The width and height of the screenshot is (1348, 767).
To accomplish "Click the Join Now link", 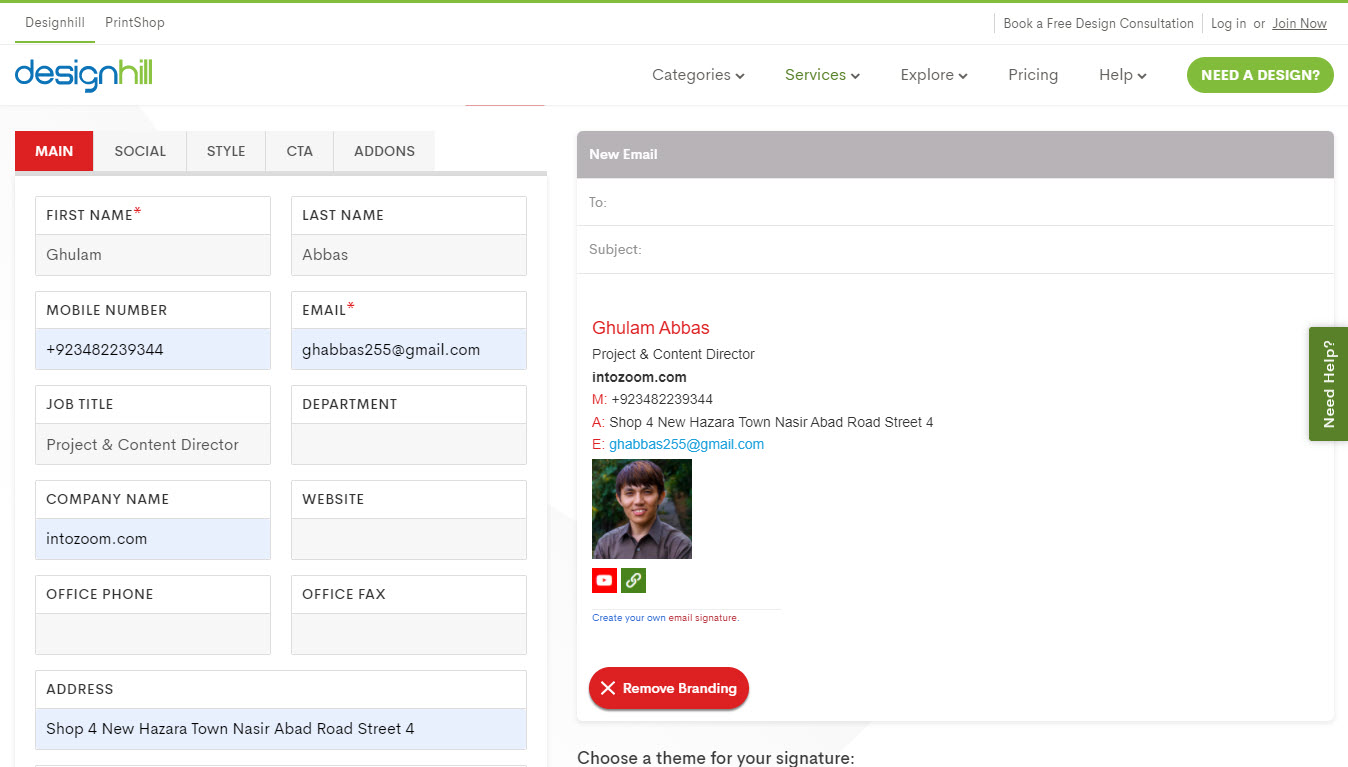I will (1299, 23).
